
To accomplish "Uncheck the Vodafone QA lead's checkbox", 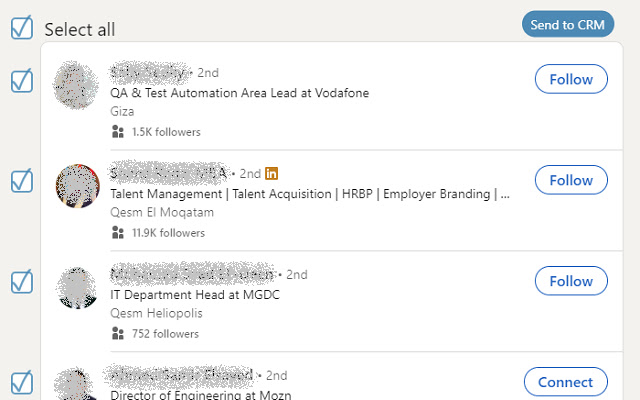I will coord(22,81).
